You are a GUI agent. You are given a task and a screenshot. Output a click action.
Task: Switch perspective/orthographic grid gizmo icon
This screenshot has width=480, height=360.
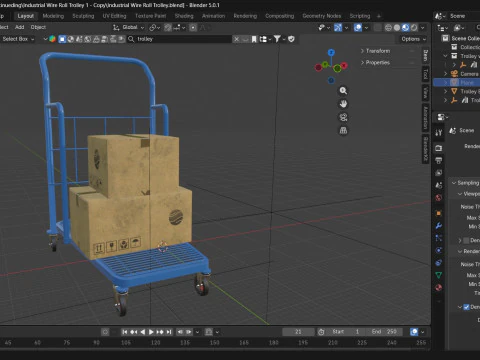click(x=343, y=131)
